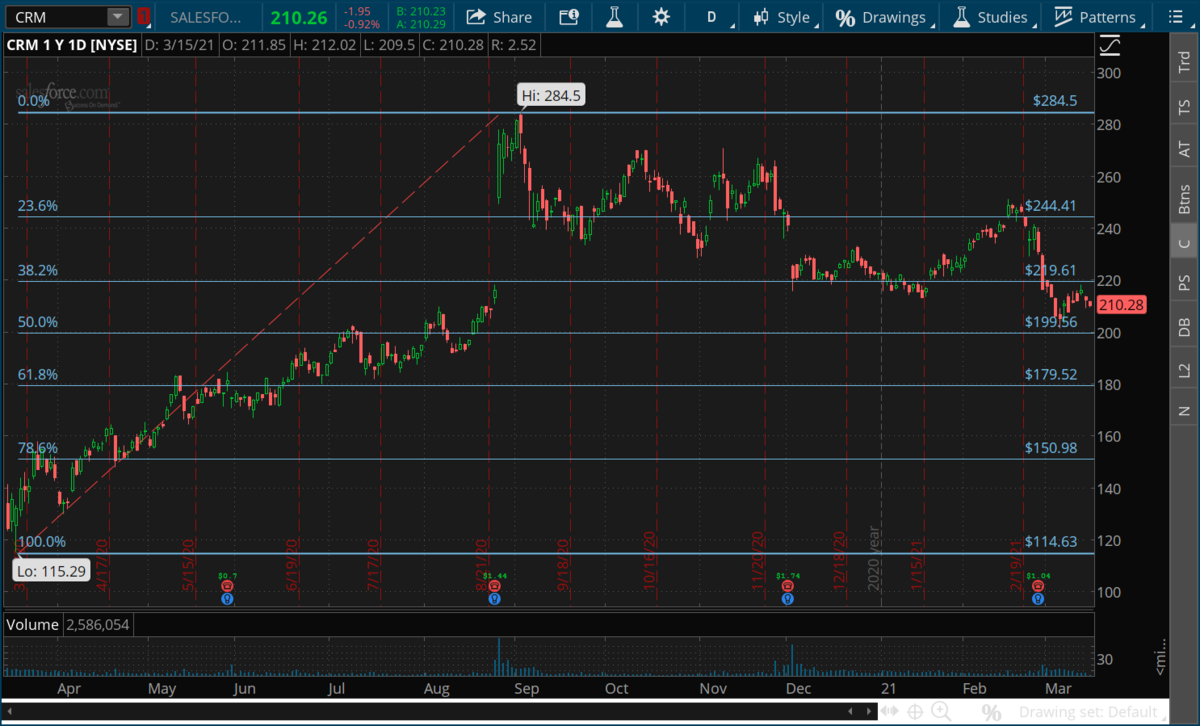Click the red earnings phone icon under $1.04
The height and width of the screenshot is (726, 1200).
click(x=1039, y=588)
